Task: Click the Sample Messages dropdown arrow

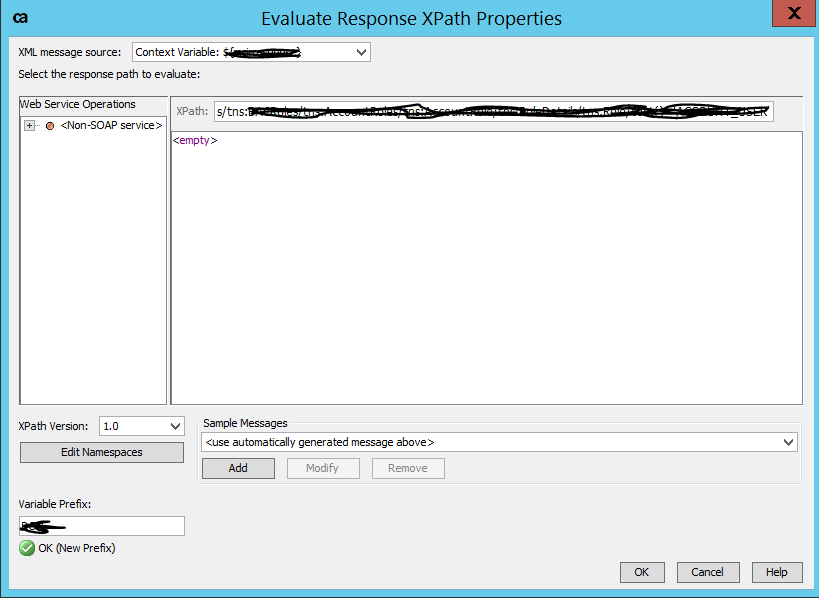Action: (x=789, y=441)
